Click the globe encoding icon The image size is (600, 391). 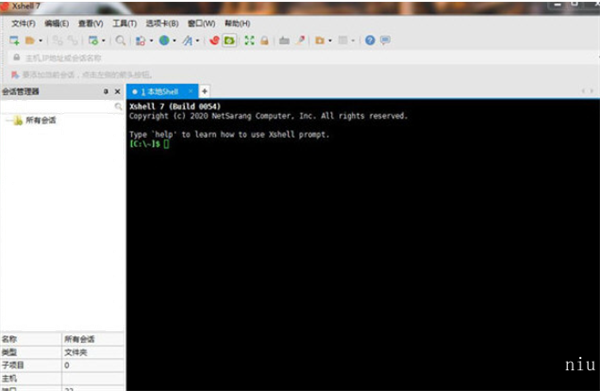(x=164, y=40)
